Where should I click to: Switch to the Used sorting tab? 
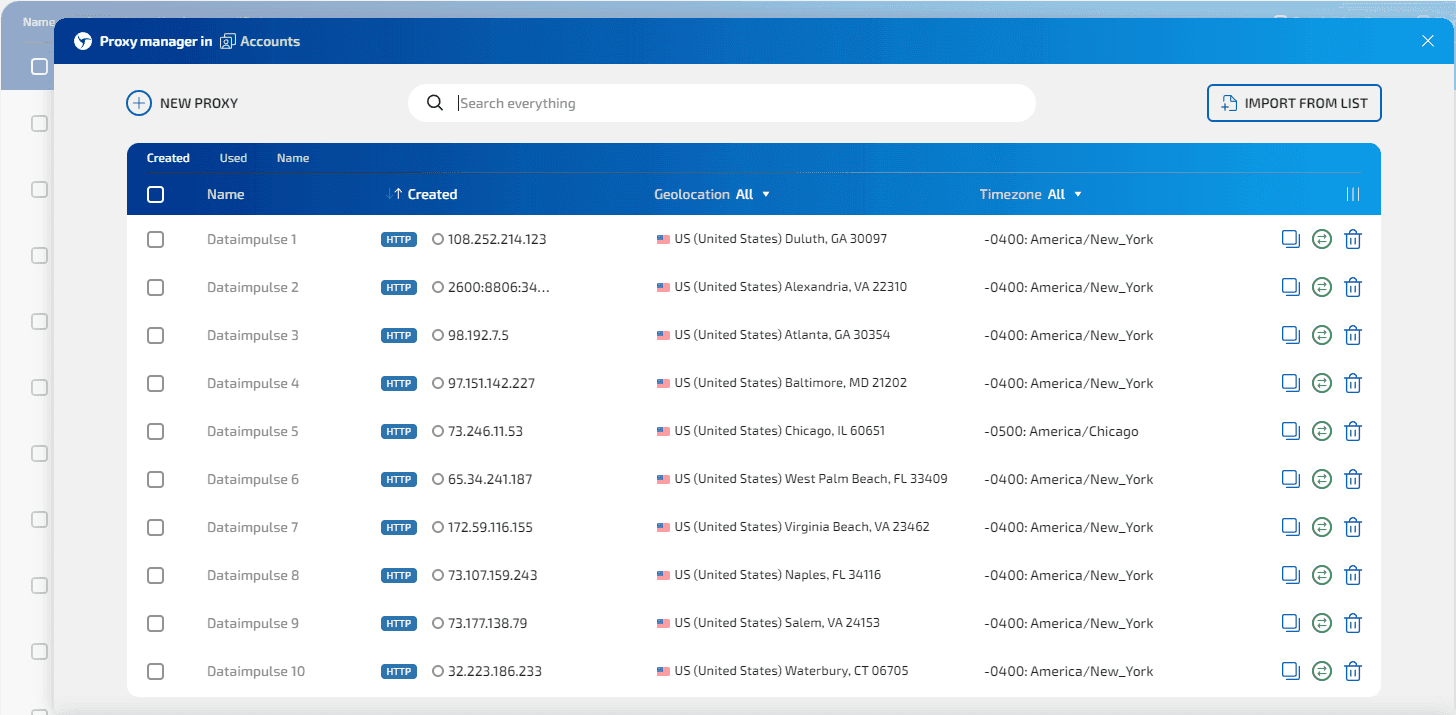233,157
